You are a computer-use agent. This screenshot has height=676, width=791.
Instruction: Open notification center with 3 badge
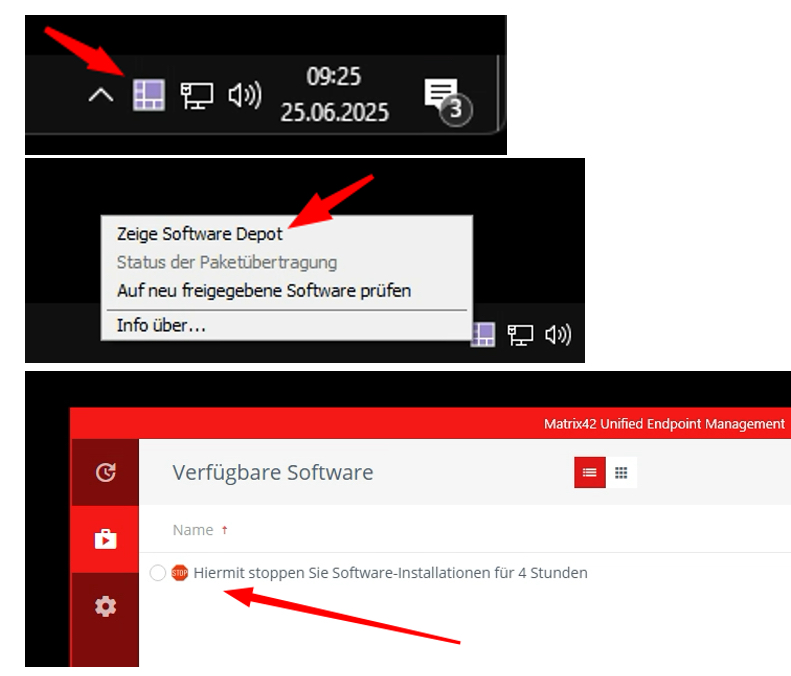(x=448, y=101)
